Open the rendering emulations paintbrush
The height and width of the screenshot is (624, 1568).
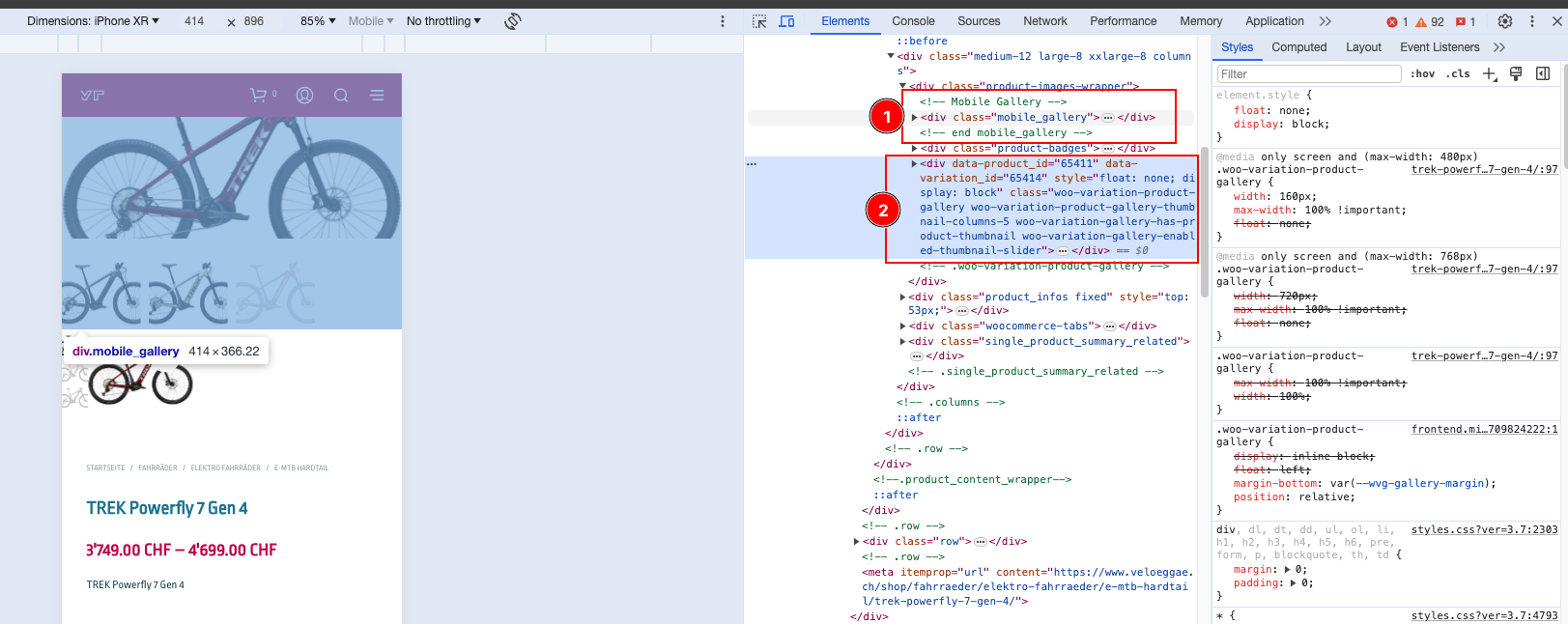[x=1516, y=74]
